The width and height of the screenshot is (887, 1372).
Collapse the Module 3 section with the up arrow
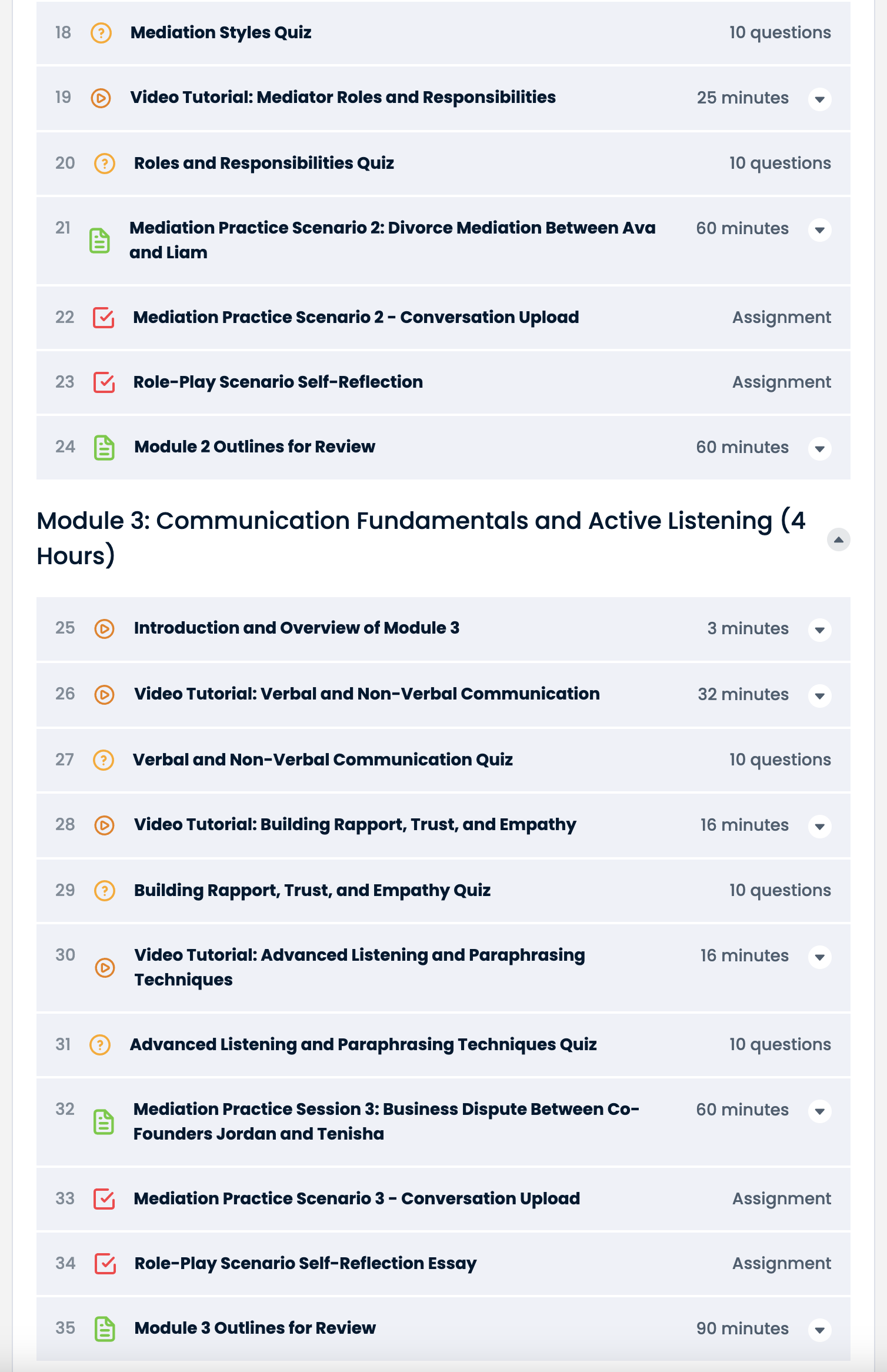click(838, 540)
